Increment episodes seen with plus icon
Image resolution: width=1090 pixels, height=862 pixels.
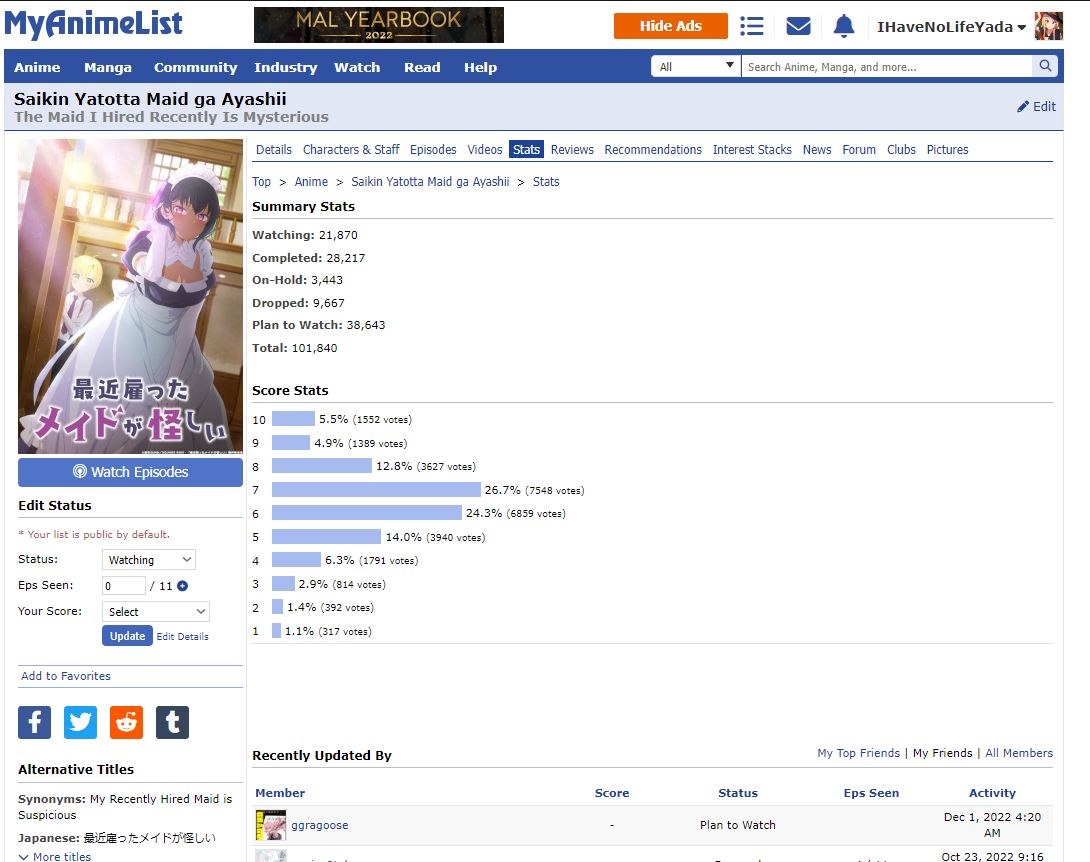click(182, 586)
